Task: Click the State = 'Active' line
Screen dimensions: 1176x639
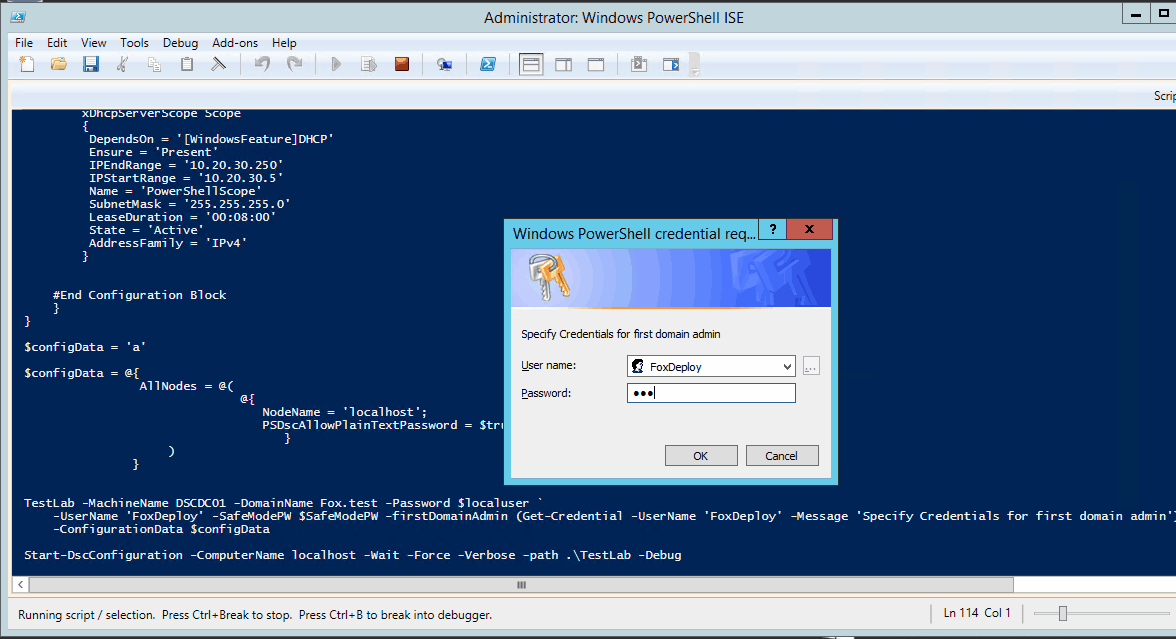Action: coord(146,230)
